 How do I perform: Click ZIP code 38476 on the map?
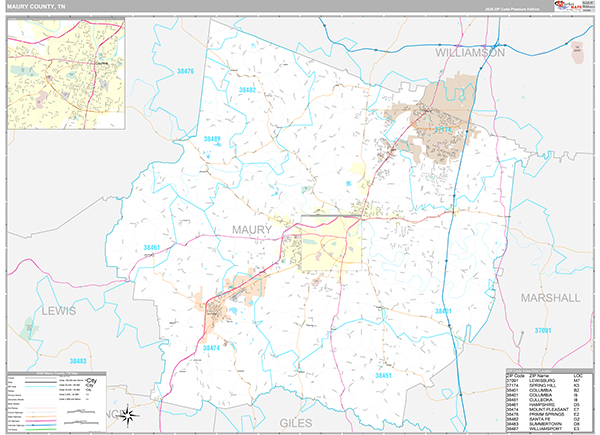pos(186,71)
